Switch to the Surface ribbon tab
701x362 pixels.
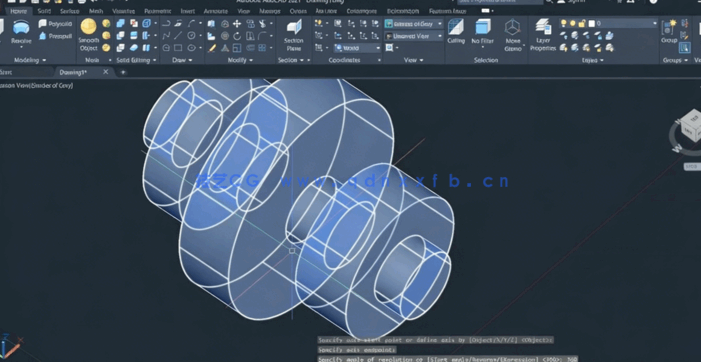point(69,11)
